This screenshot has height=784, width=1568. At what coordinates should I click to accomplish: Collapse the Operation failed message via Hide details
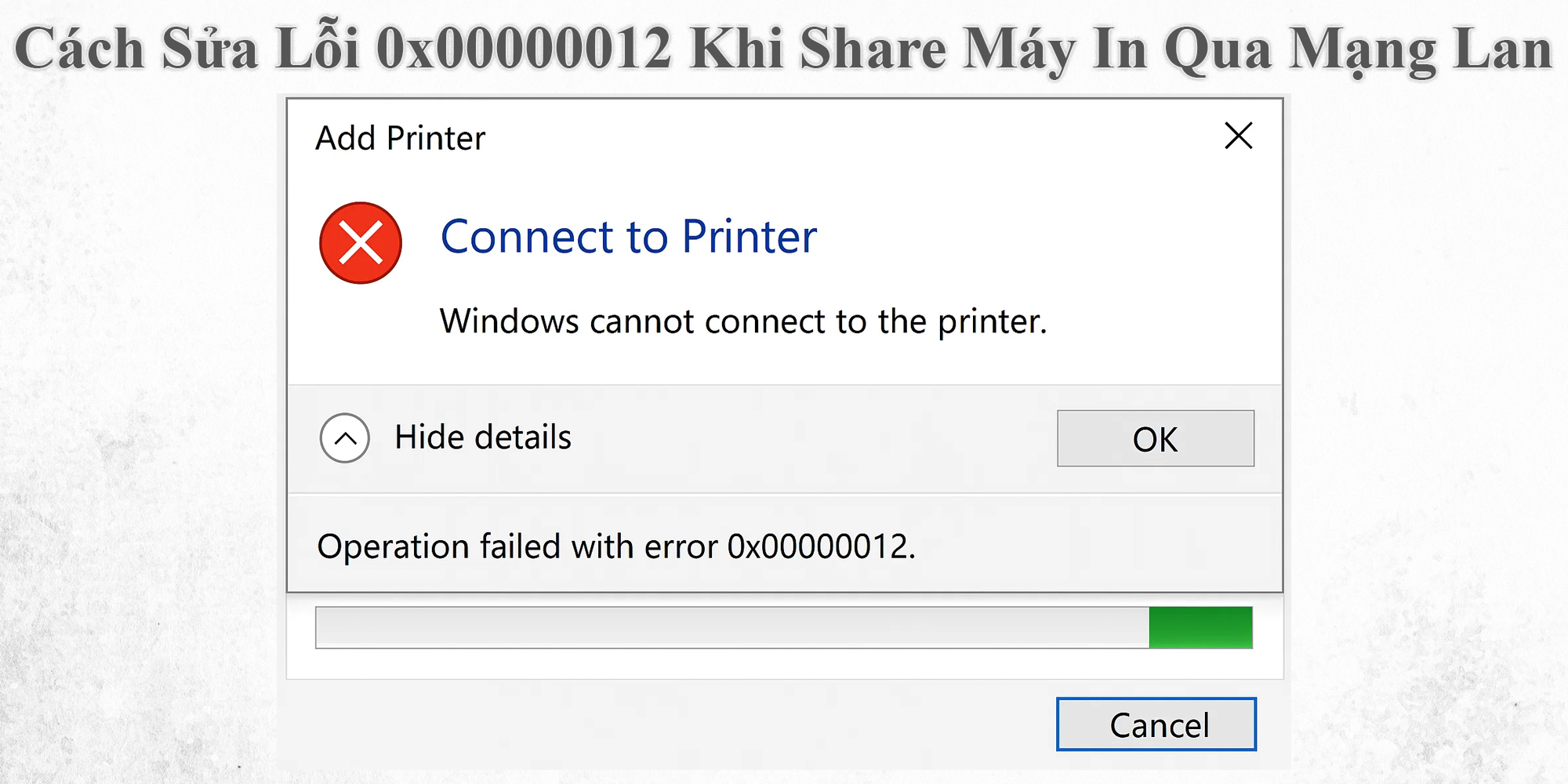tap(482, 437)
